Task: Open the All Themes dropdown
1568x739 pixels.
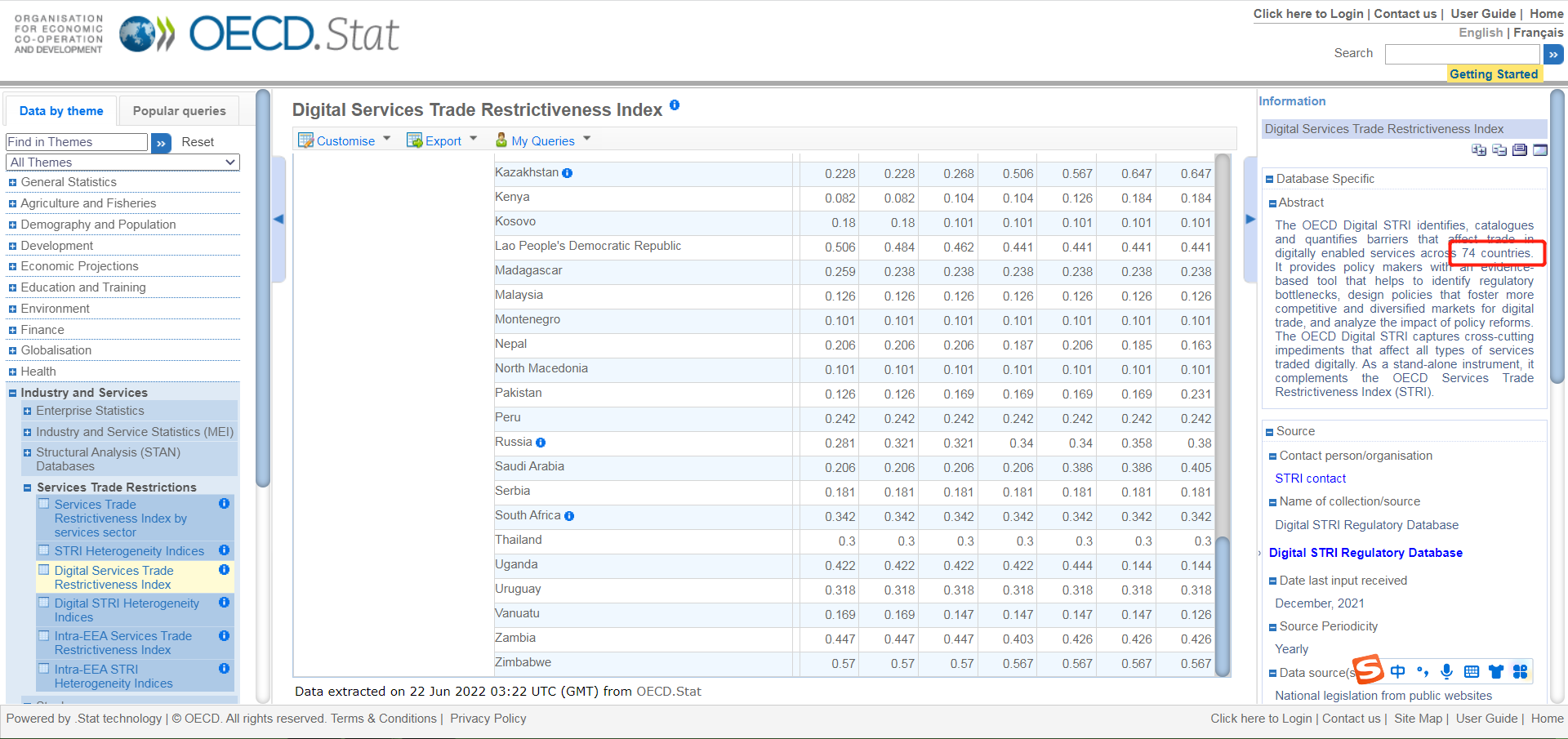Action: pos(122,162)
